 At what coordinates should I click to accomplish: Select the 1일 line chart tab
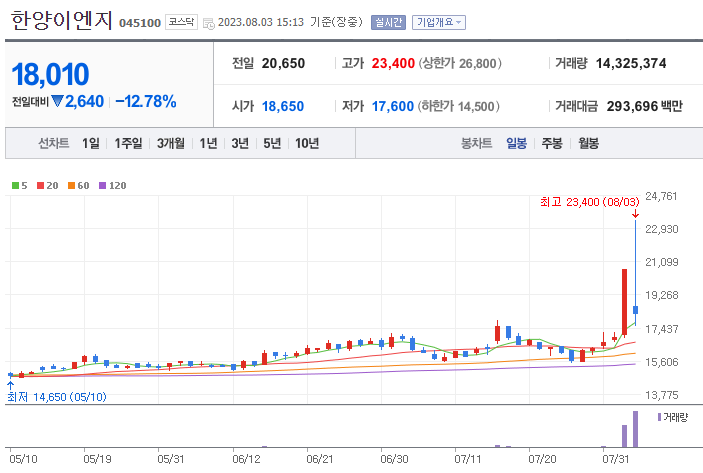pyautogui.click(x=91, y=143)
